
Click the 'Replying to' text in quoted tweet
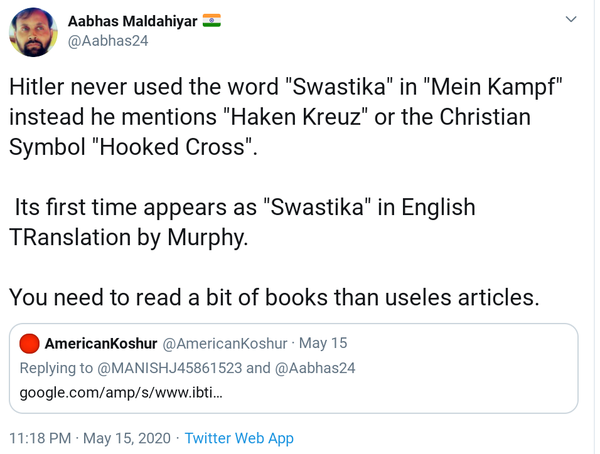point(57,368)
